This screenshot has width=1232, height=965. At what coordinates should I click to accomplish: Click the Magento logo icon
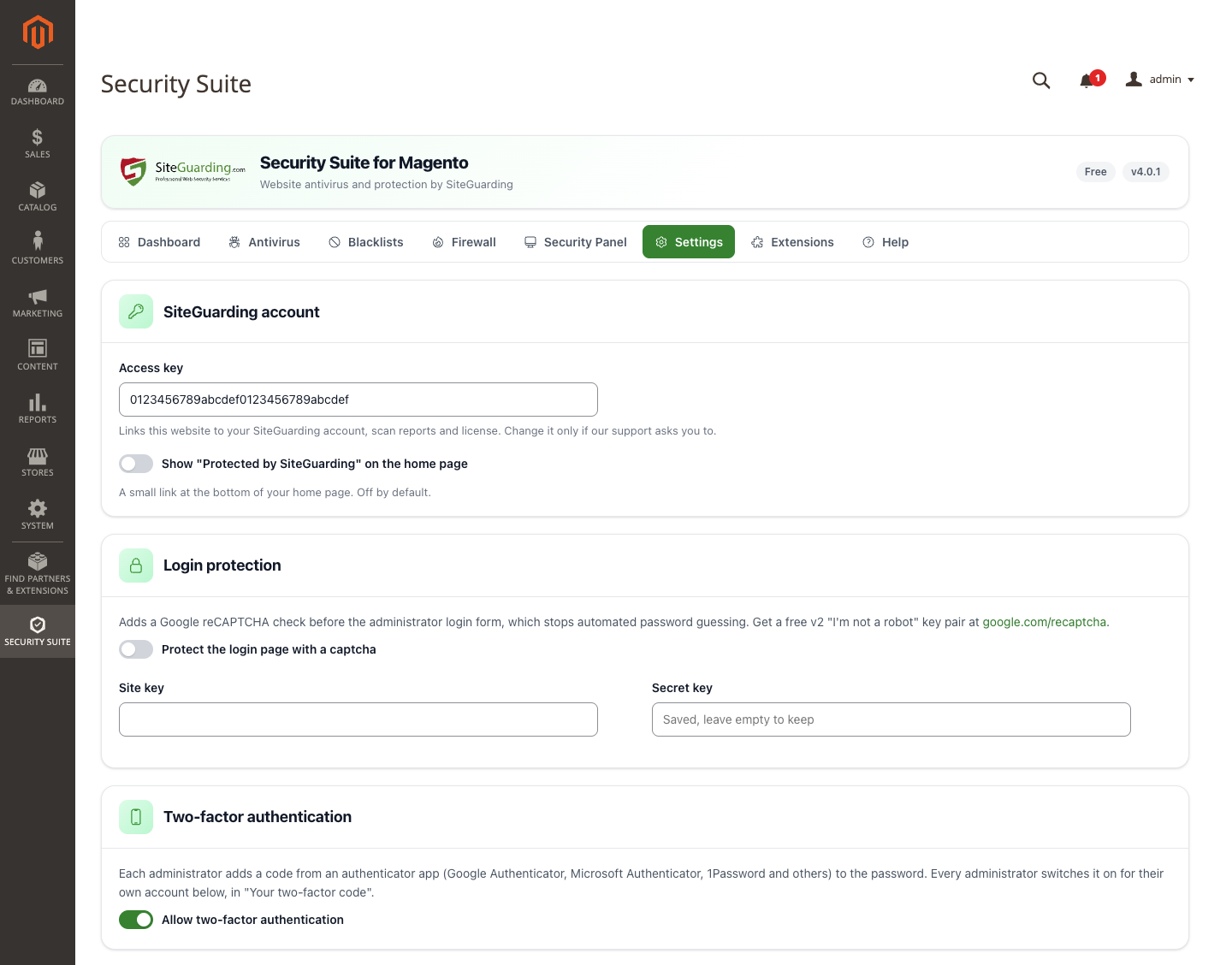point(38,33)
